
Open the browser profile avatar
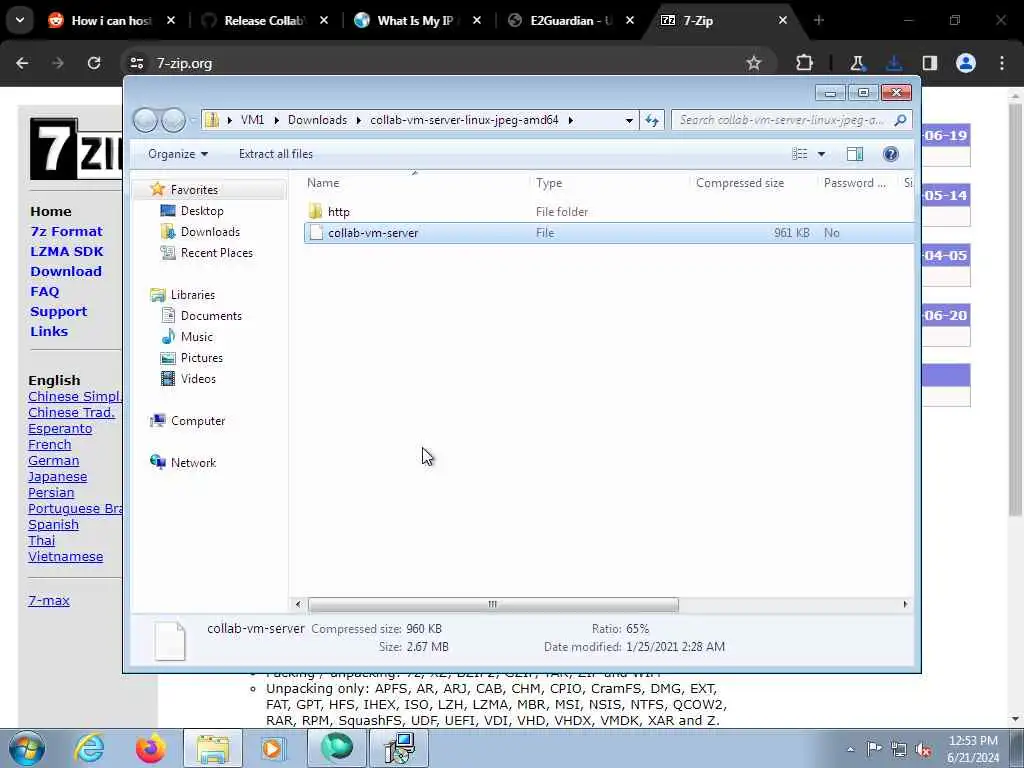pyautogui.click(x=966, y=63)
